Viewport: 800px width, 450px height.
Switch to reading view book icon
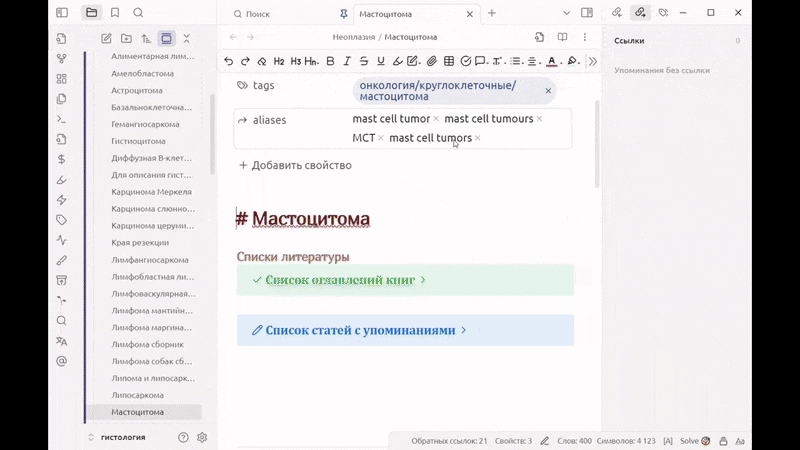(x=562, y=37)
